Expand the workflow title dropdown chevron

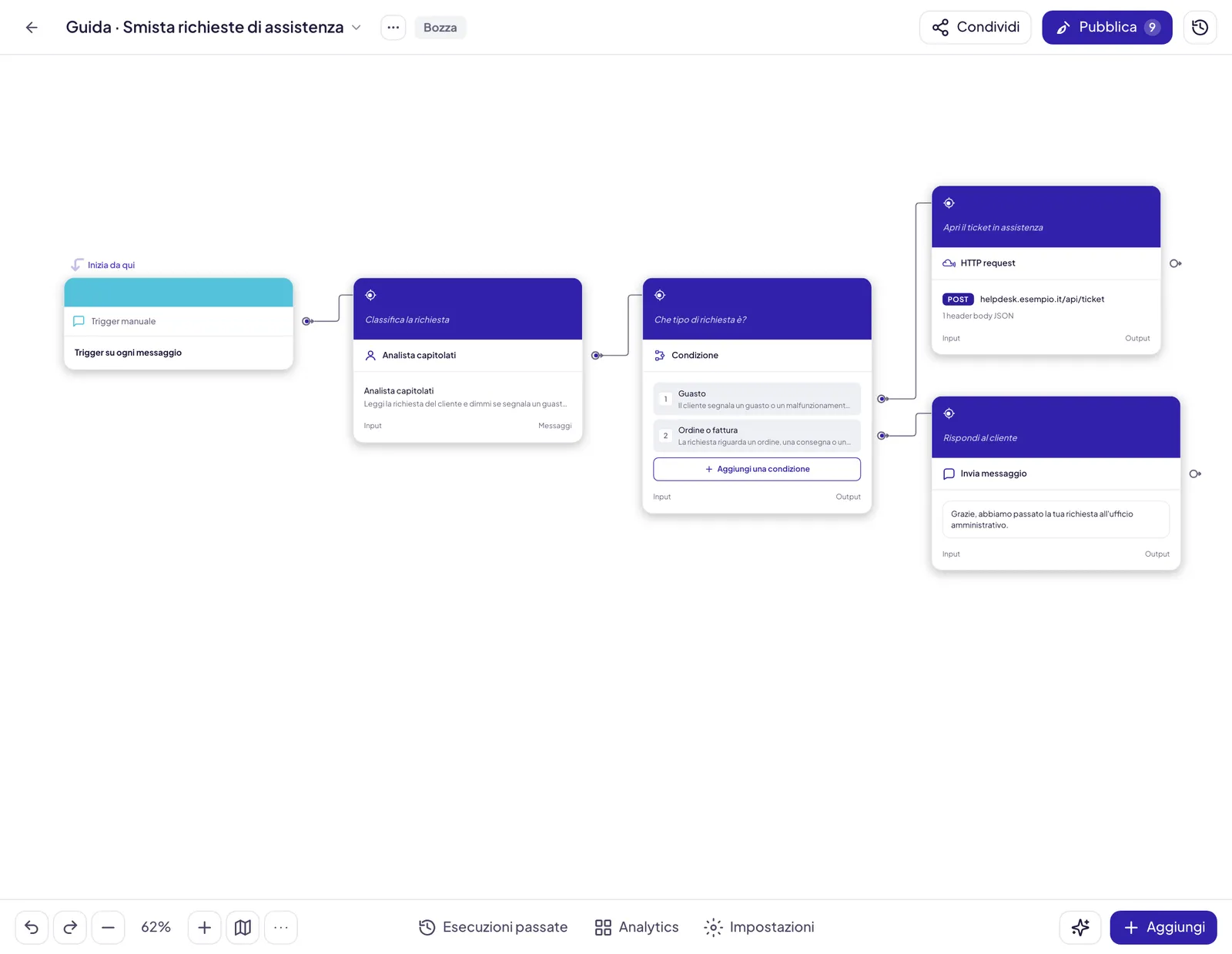pyautogui.click(x=357, y=28)
